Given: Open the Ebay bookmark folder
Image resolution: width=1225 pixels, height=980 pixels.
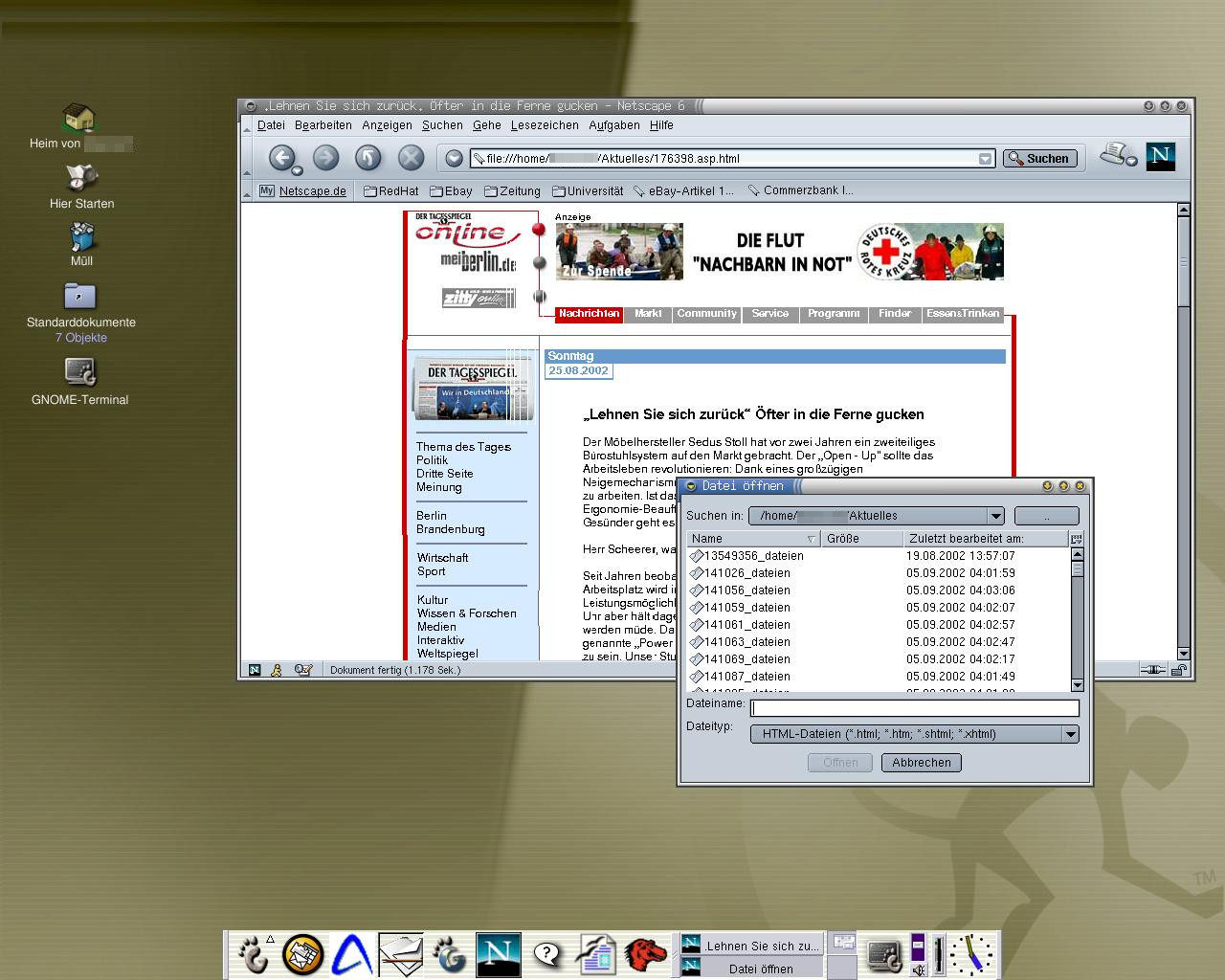Looking at the screenshot, I should [x=452, y=191].
